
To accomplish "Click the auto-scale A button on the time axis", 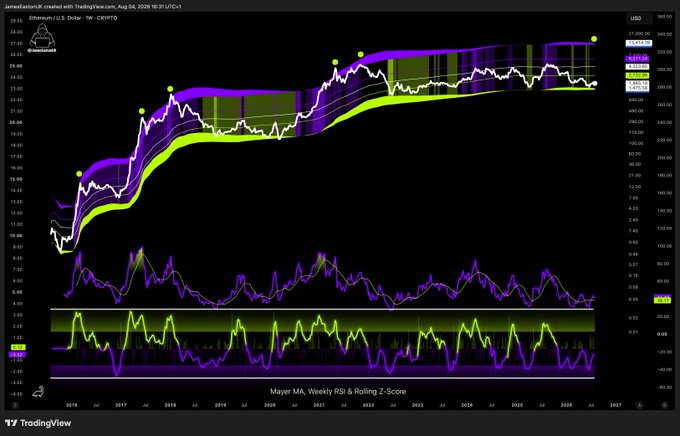I will pos(639,405).
